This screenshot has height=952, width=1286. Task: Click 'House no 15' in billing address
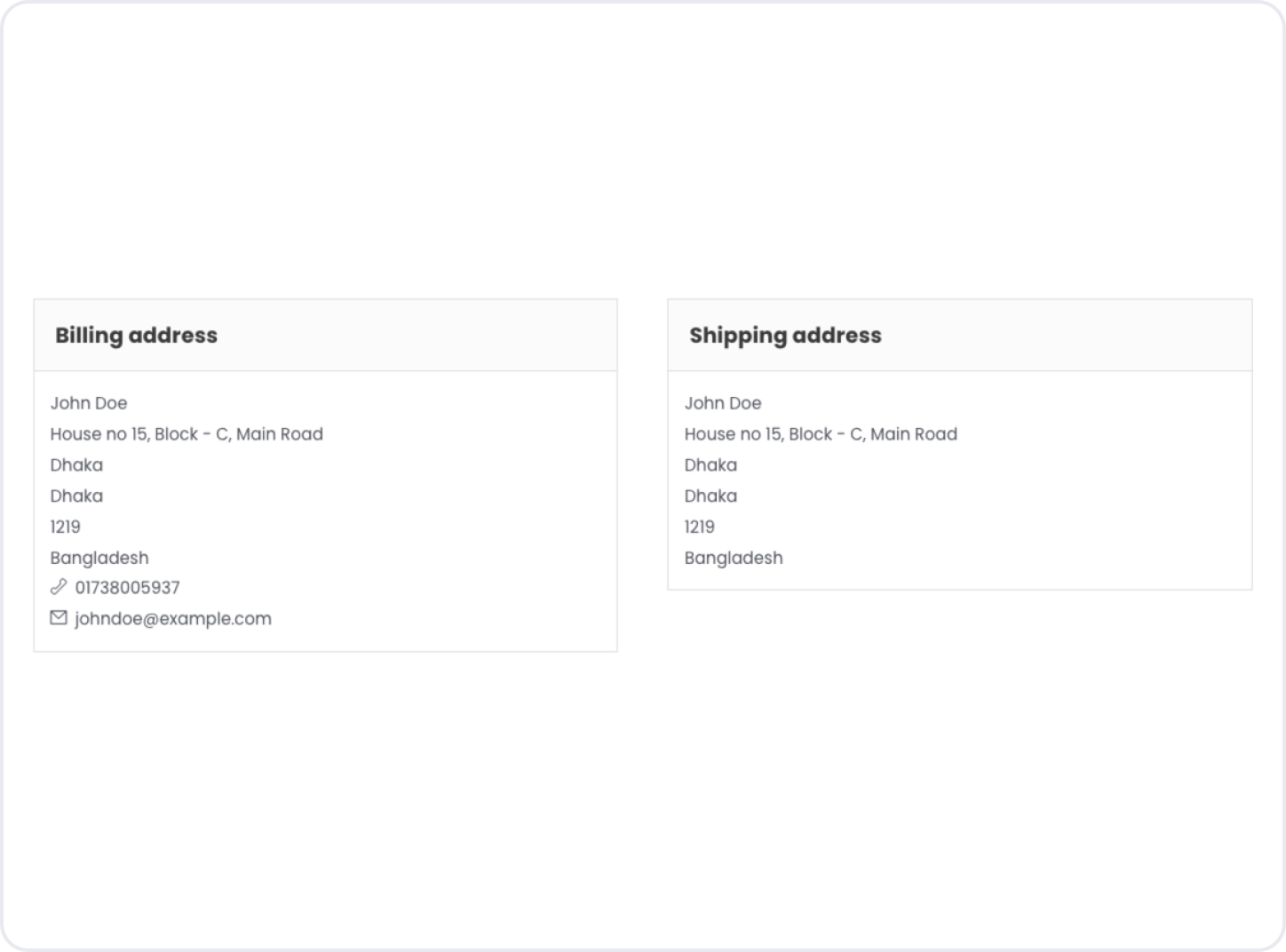point(99,434)
